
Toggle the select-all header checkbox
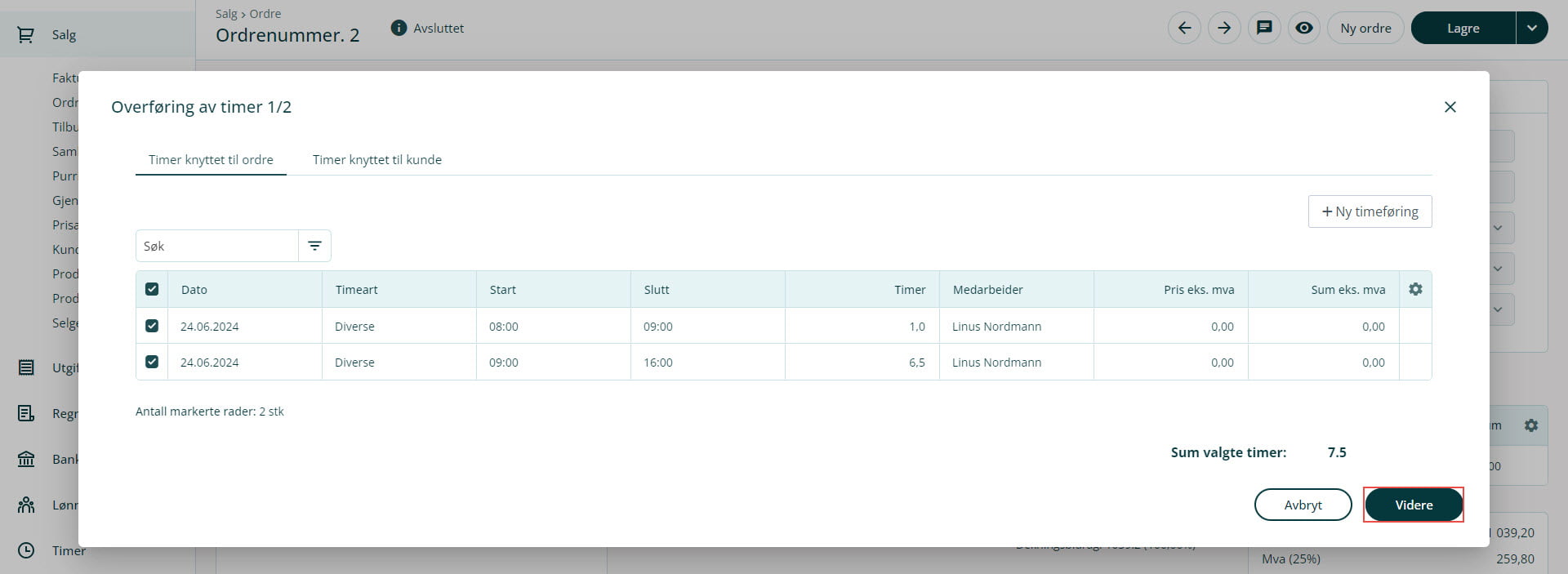pyautogui.click(x=152, y=289)
